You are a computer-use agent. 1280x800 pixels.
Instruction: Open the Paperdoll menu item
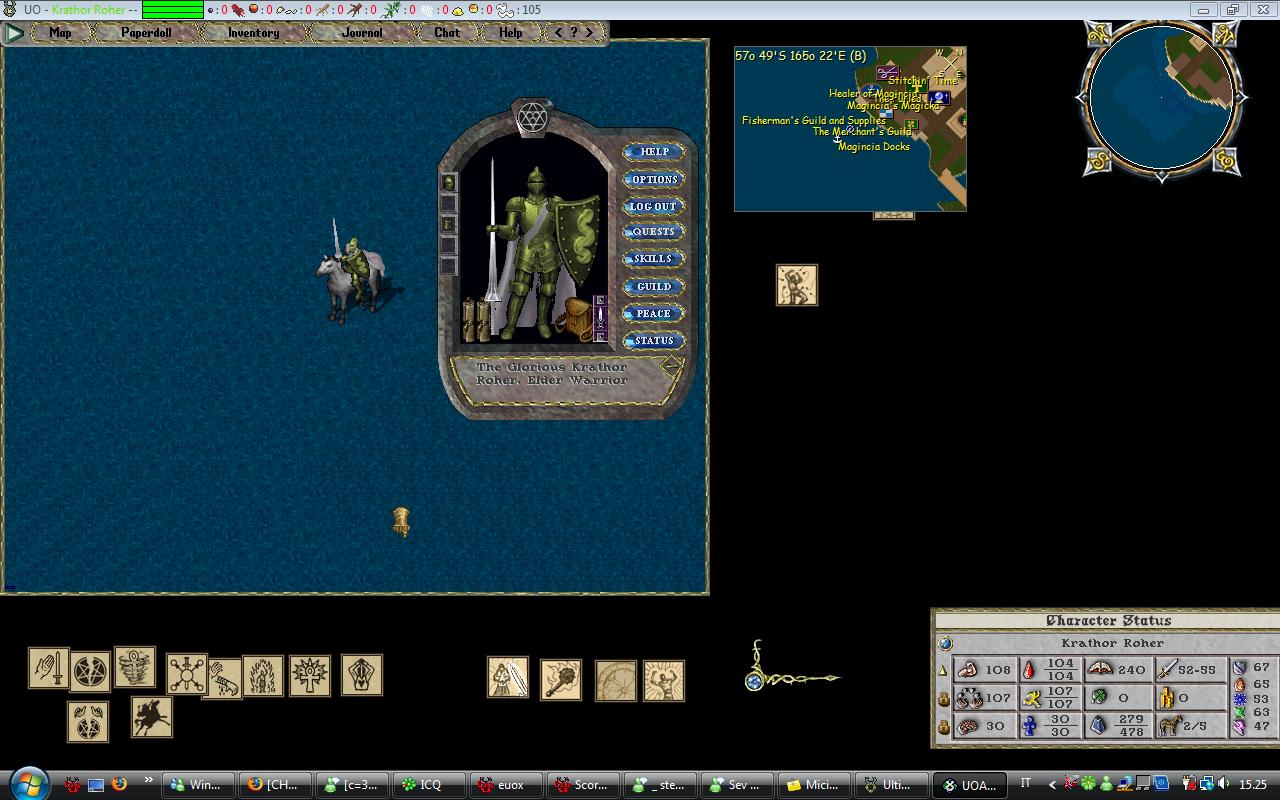[146, 32]
